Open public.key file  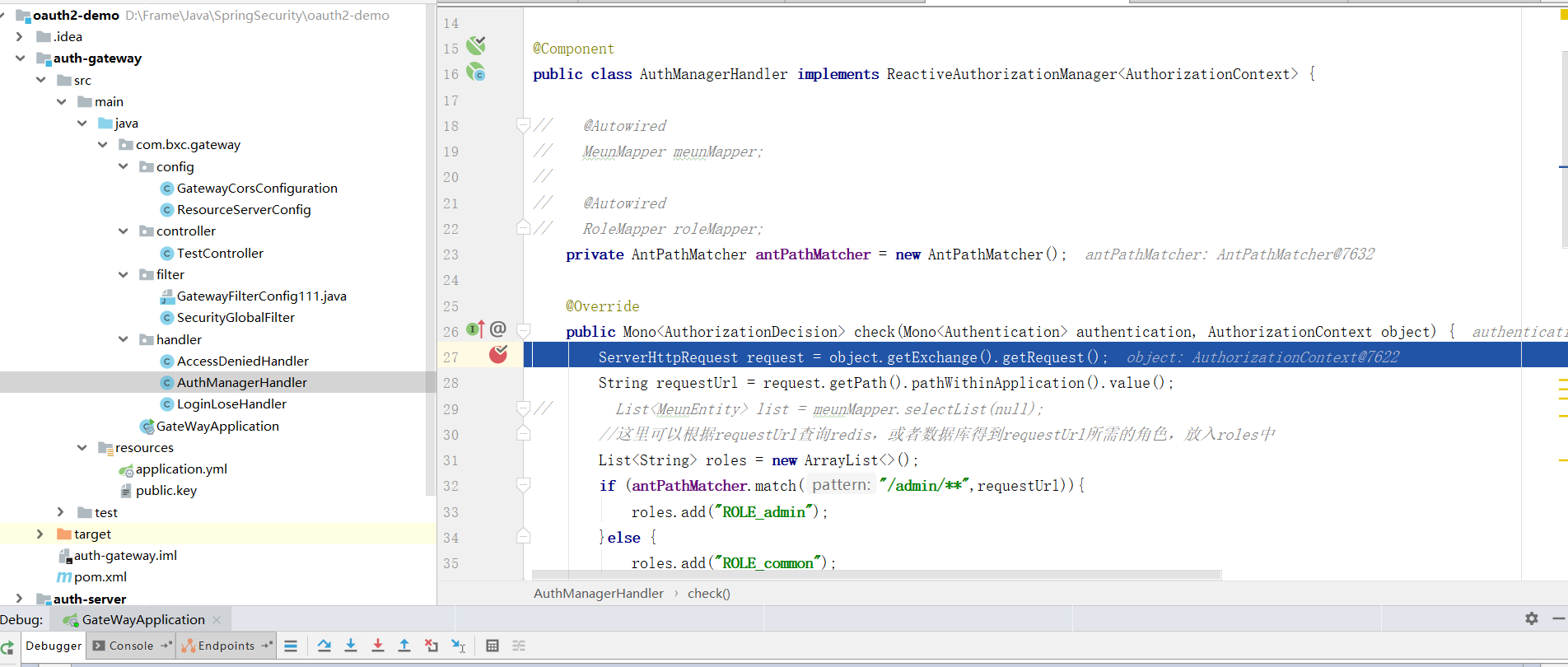(x=166, y=490)
